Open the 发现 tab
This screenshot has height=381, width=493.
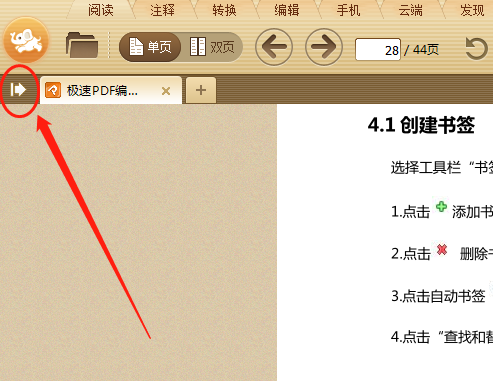[x=472, y=10]
